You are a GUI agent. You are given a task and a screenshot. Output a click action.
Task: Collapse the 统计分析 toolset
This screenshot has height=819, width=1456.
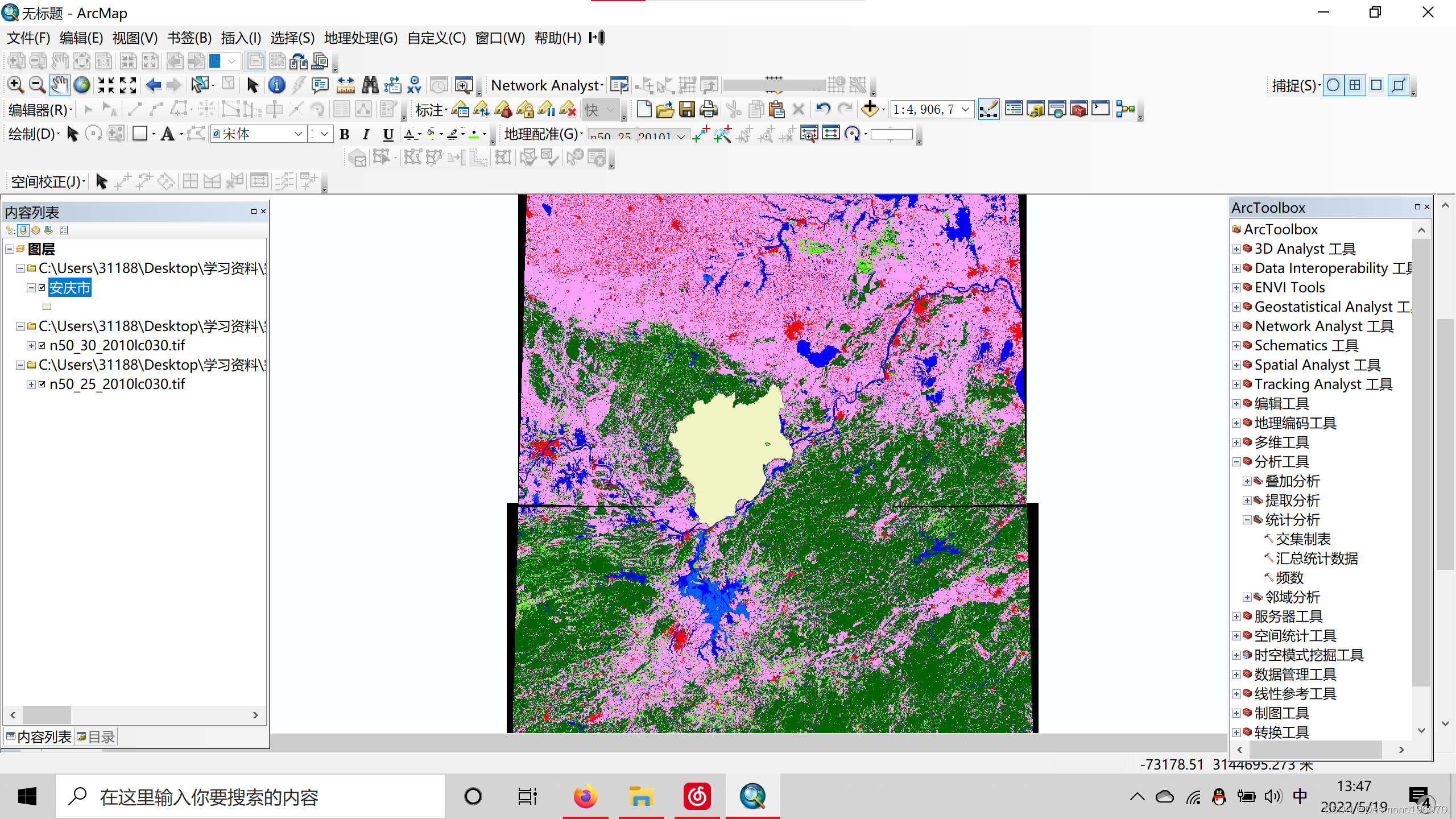tap(1247, 520)
